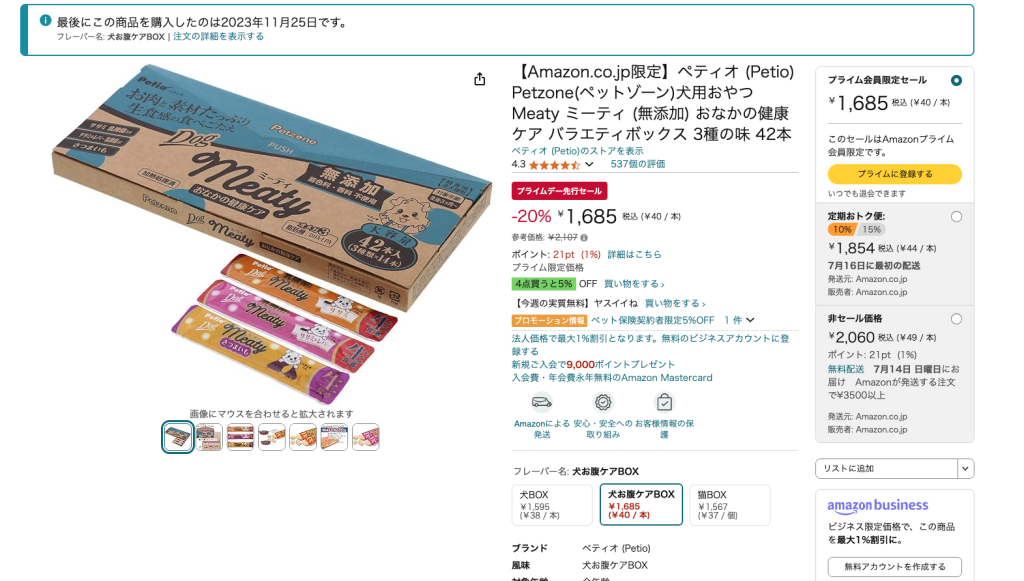Click the プライムに登録する button
The image size is (1024, 581).
[x=894, y=174]
